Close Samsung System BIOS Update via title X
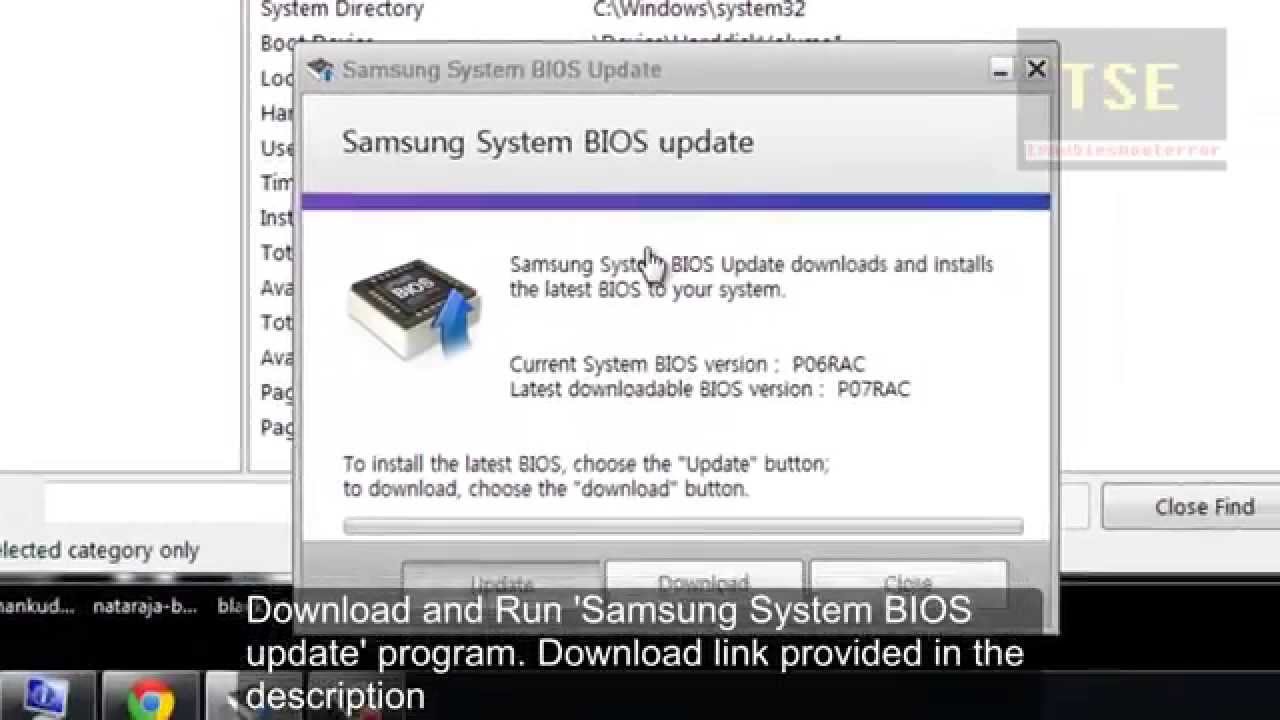This screenshot has width=1280, height=720. coord(1036,69)
